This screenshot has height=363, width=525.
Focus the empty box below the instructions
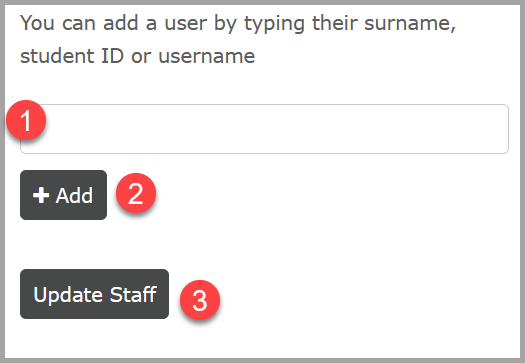pos(265,129)
